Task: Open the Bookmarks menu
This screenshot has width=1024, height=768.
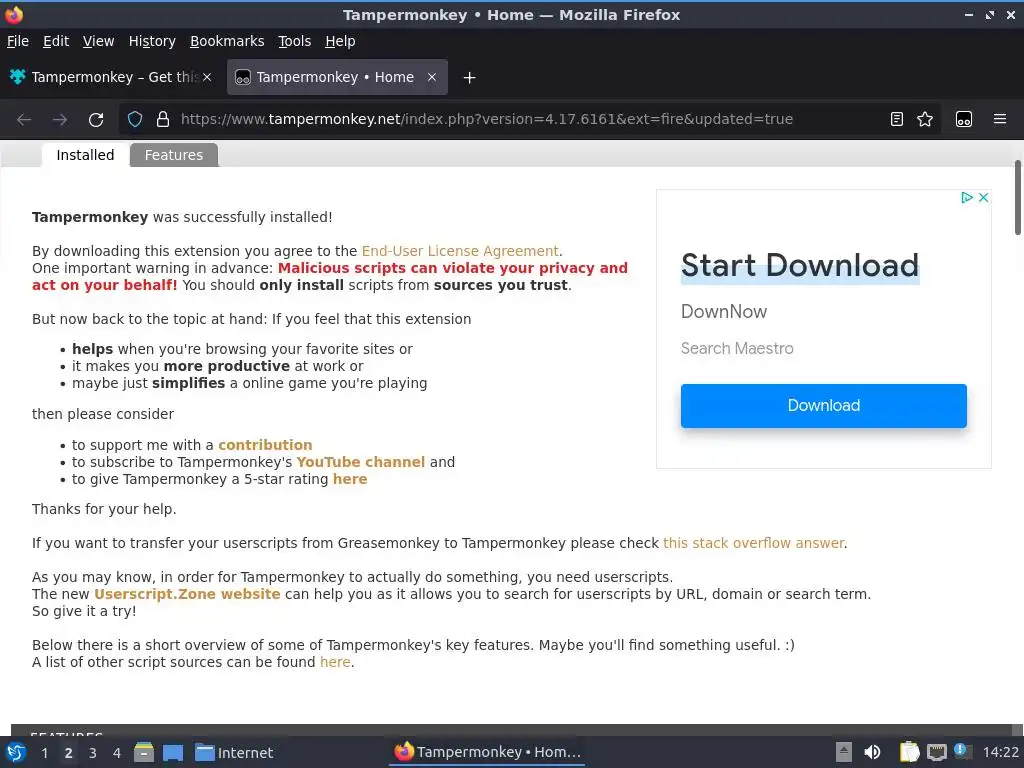Action: (x=227, y=41)
